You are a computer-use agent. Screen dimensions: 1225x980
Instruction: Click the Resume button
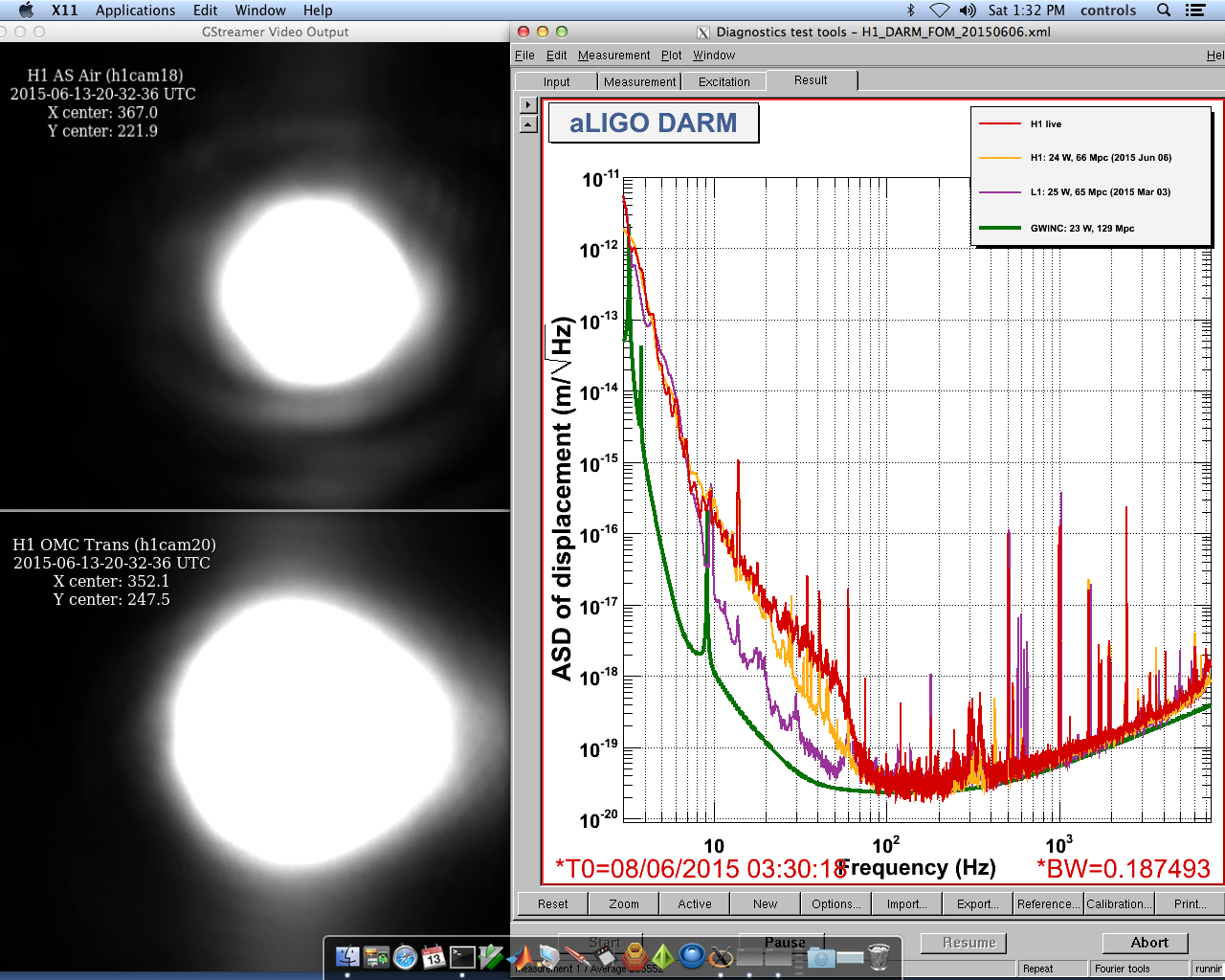[x=964, y=943]
